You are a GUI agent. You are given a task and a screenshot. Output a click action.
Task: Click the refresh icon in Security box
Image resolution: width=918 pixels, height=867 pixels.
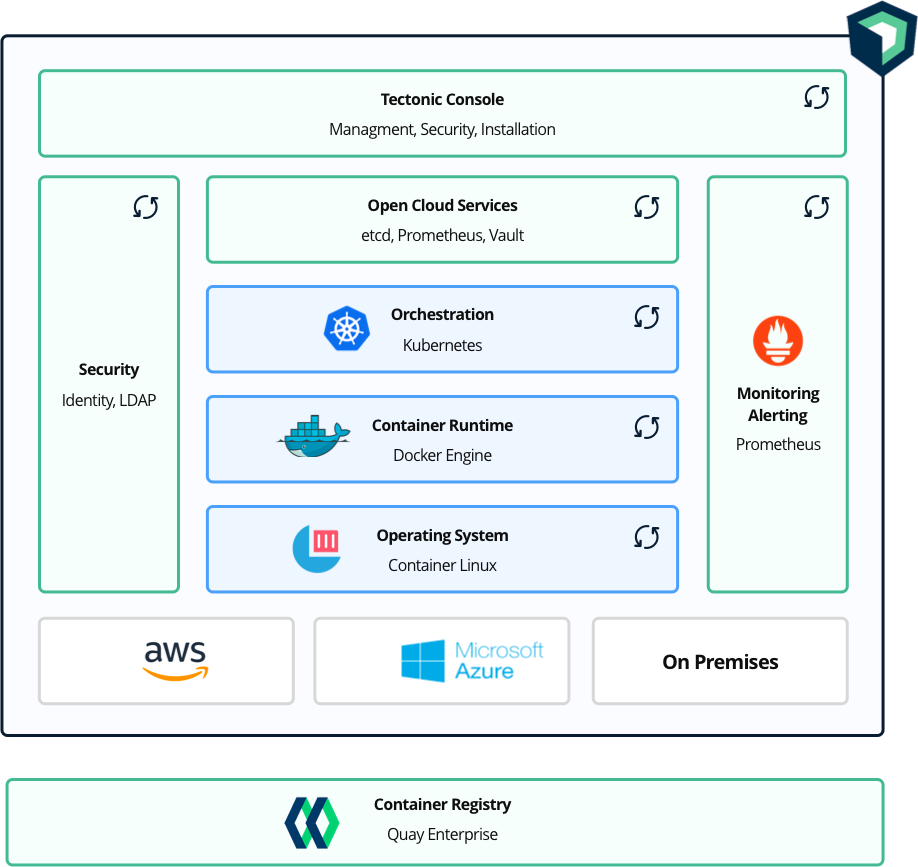coord(146,207)
